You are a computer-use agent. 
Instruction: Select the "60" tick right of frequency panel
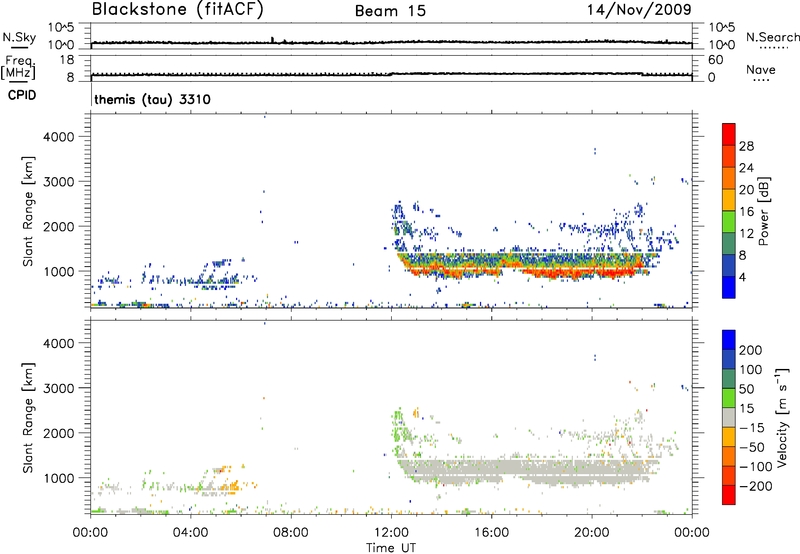pyautogui.click(x=715, y=60)
